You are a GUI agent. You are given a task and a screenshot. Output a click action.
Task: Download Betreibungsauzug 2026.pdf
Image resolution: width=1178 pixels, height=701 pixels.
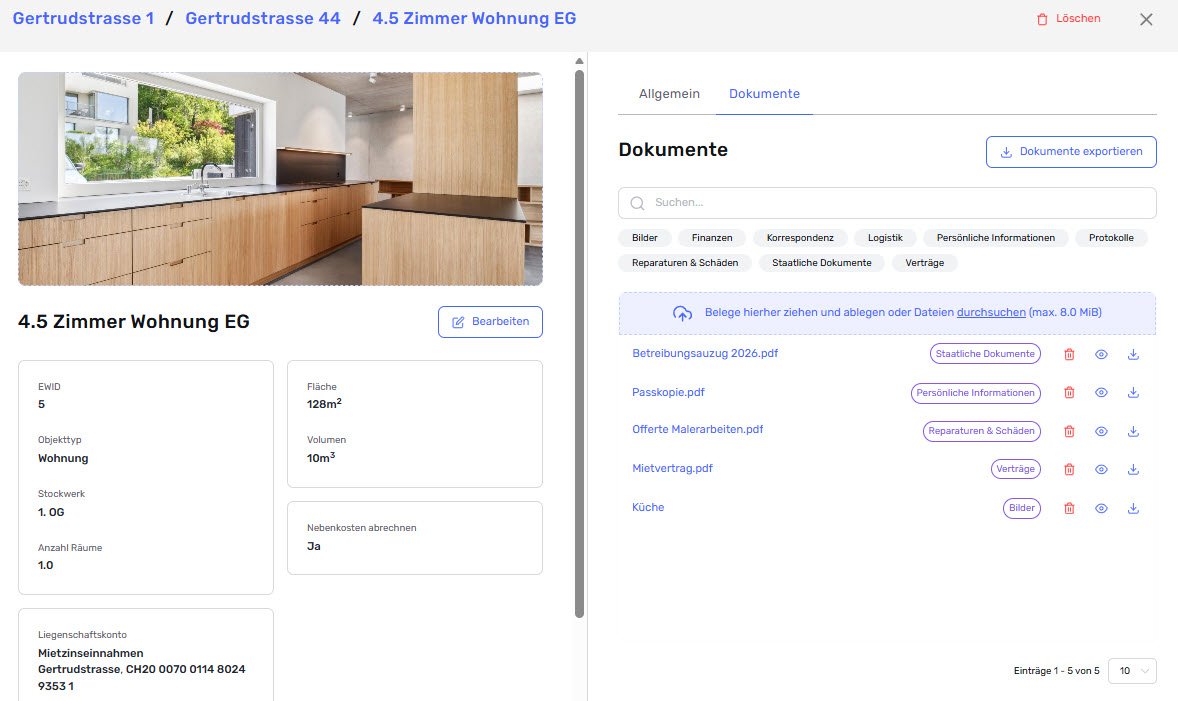pos(1133,354)
